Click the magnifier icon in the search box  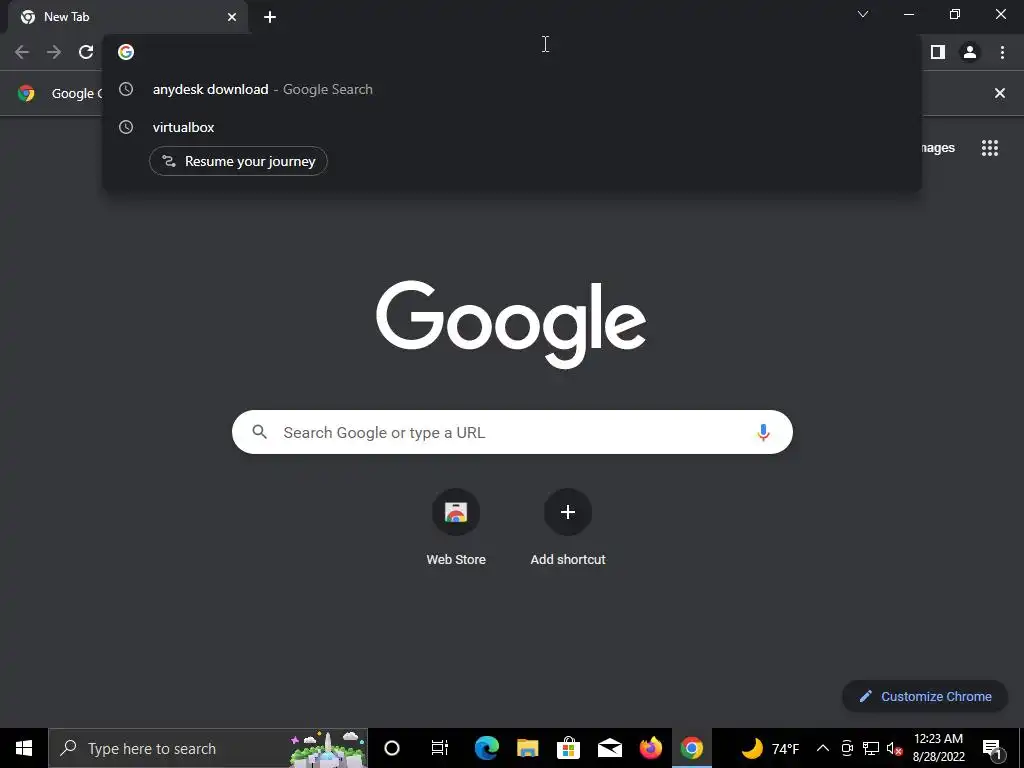coord(259,432)
